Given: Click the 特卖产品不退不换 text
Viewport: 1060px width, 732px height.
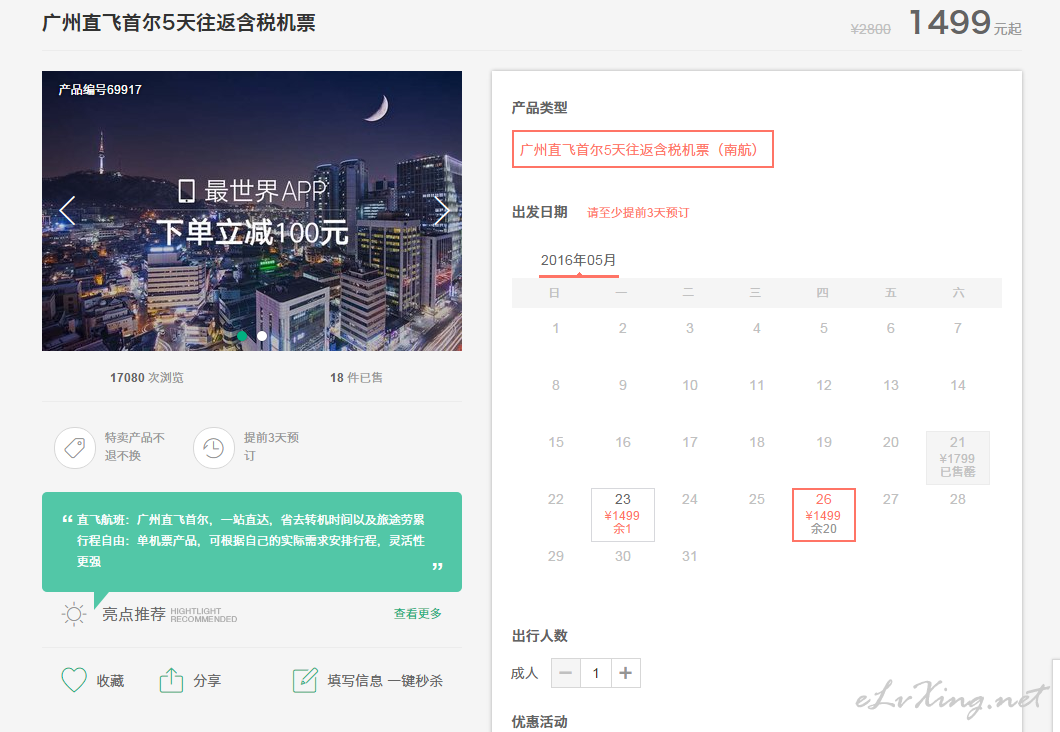Looking at the screenshot, I should point(135,446).
